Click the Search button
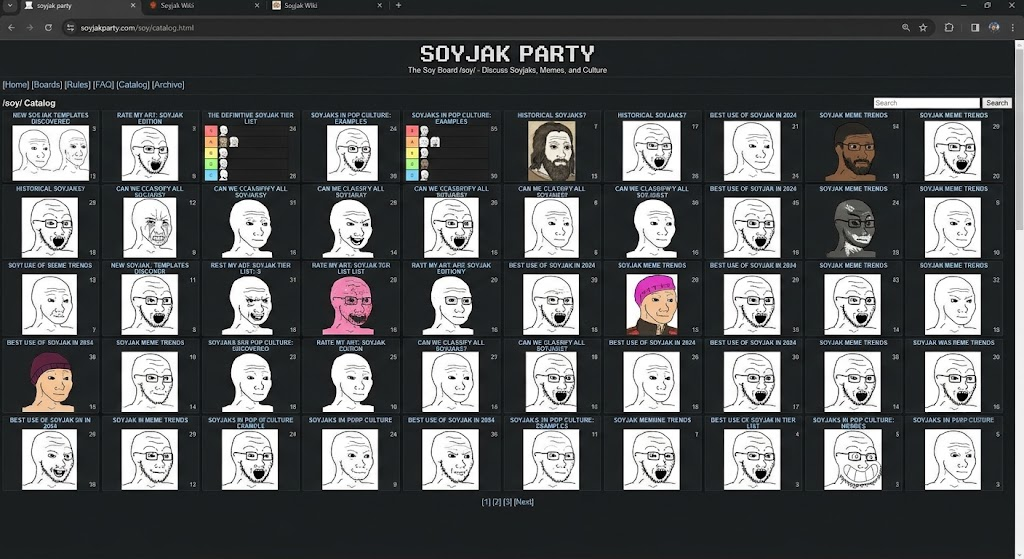This screenshot has width=1024, height=559. [x=997, y=103]
